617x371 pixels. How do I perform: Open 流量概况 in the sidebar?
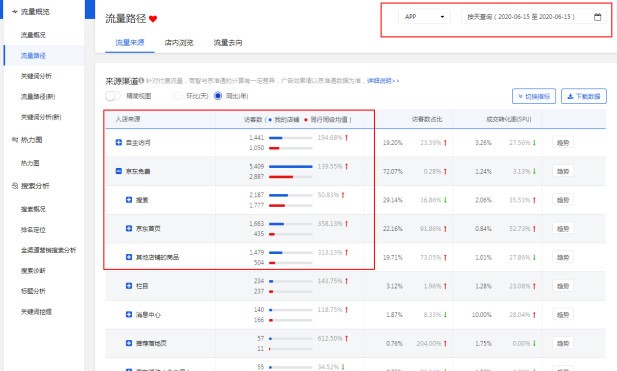[33, 35]
